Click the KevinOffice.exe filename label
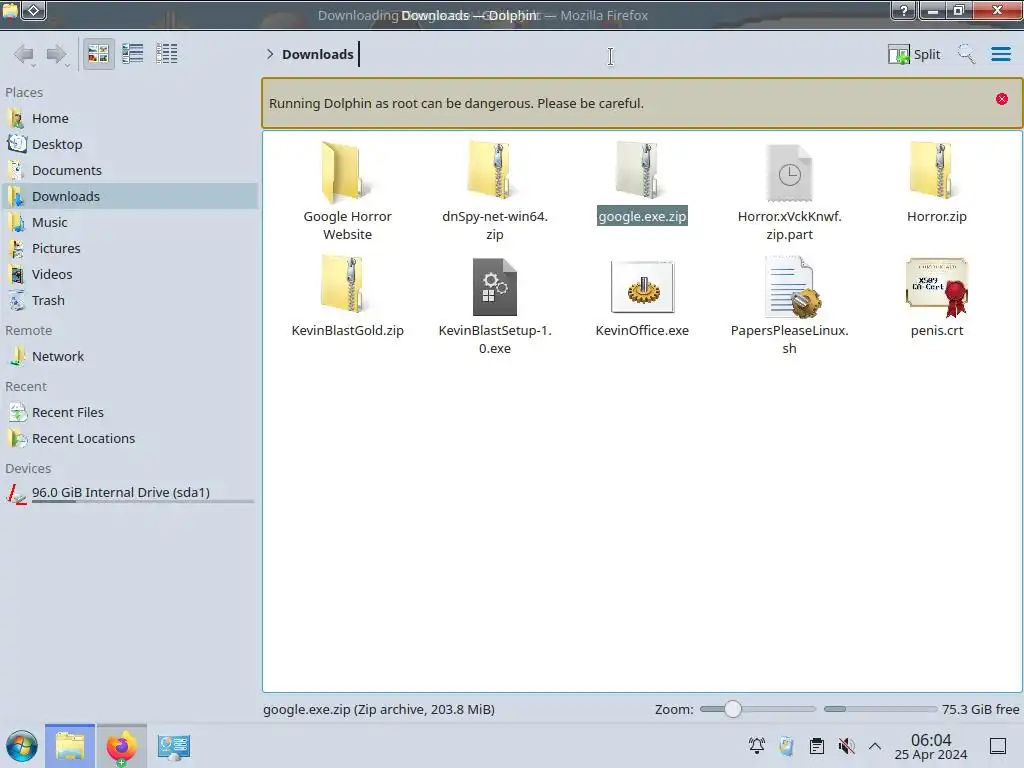Viewport: 1024px width, 768px height. click(x=643, y=330)
